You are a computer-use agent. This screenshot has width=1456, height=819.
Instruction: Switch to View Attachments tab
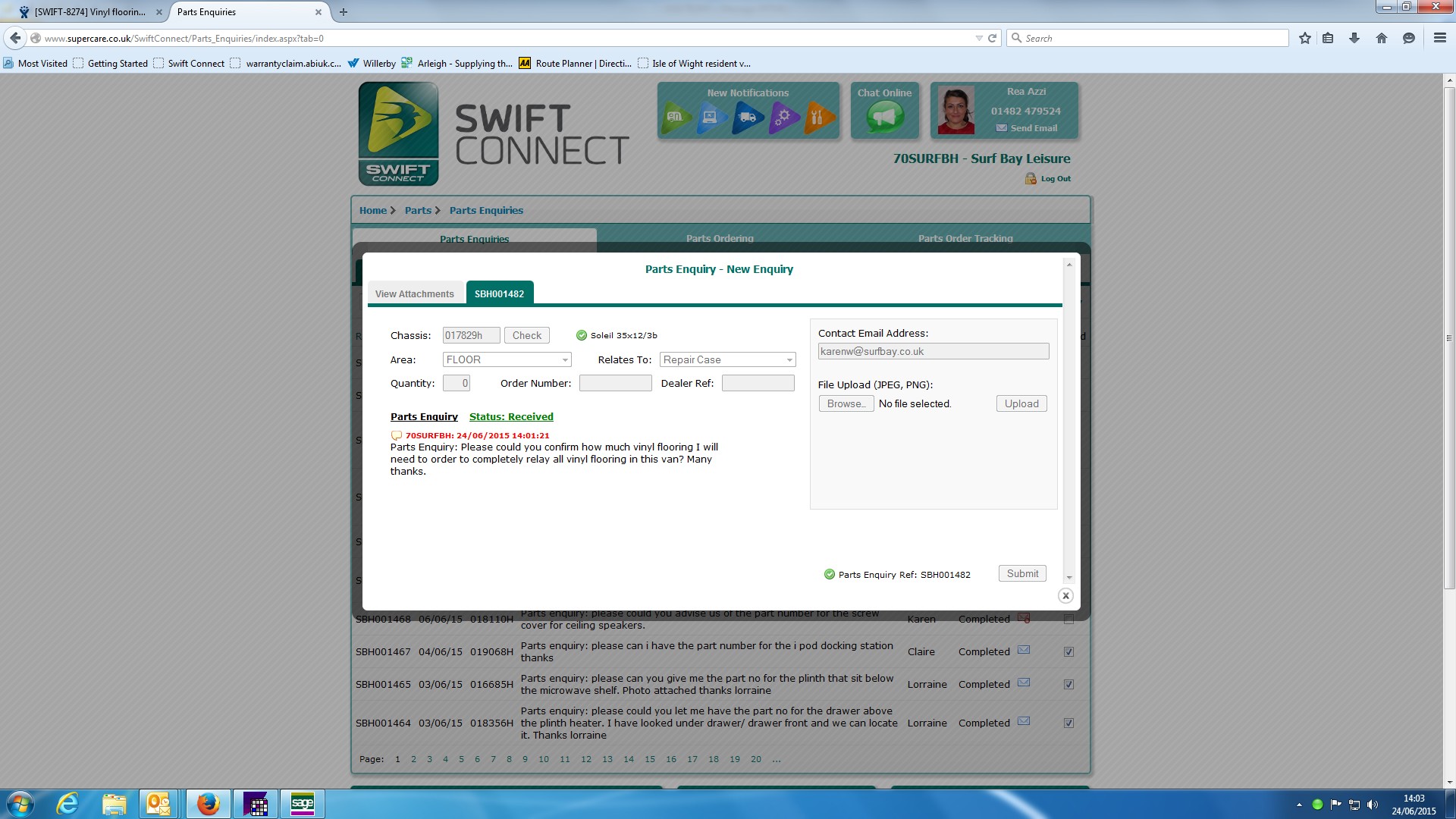pyautogui.click(x=414, y=294)
